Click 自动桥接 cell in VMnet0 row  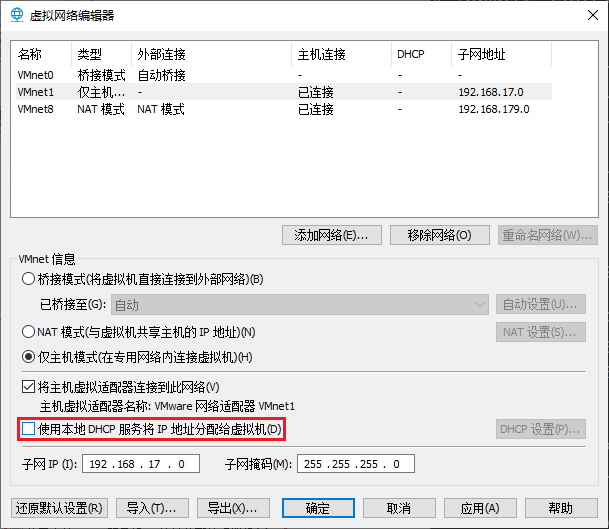pos(162,75)
